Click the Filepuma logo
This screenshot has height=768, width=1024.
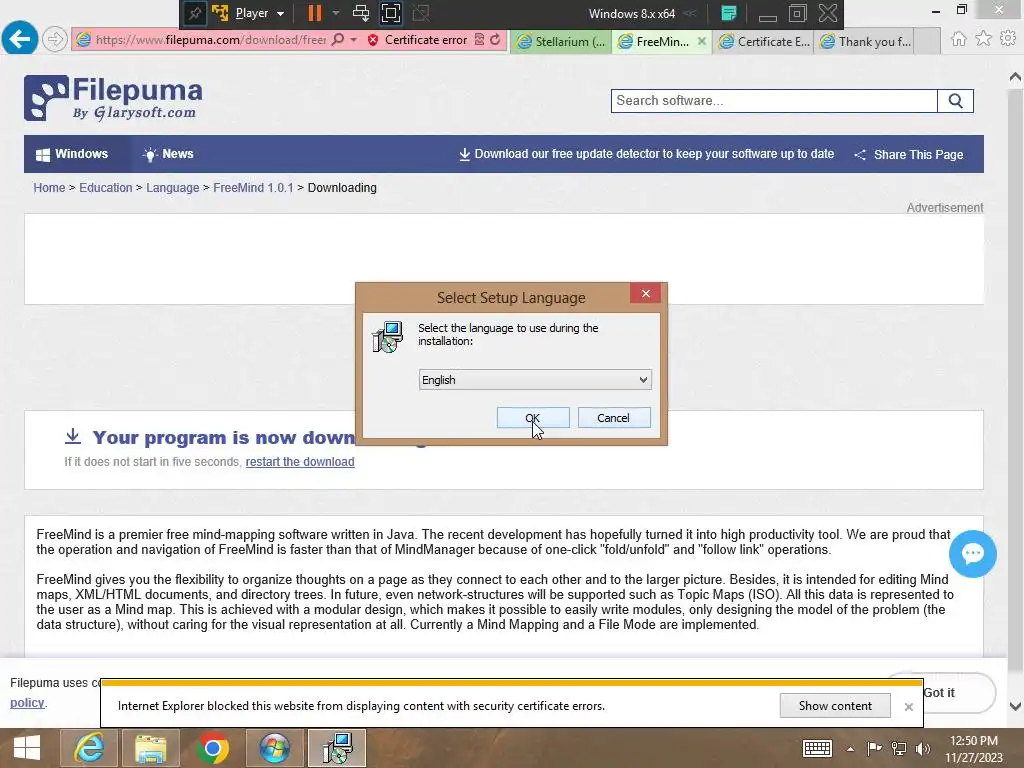click(x=113, y=98)
